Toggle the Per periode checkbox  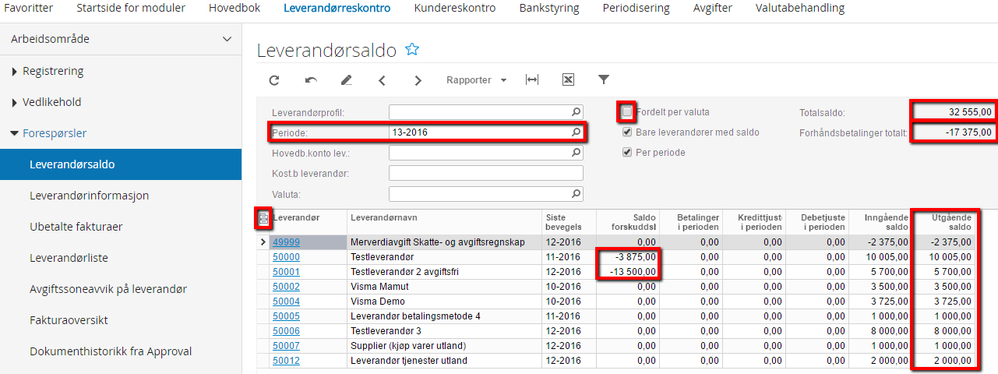[x=628, y=153]
